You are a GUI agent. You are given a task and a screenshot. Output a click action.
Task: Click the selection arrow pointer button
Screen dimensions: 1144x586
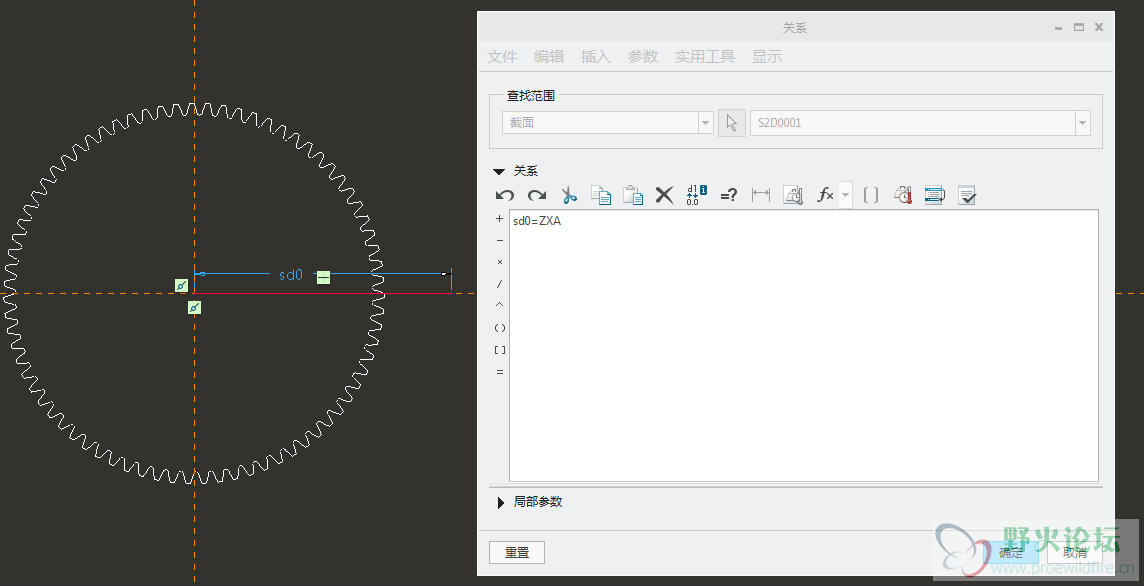[732, 123]
